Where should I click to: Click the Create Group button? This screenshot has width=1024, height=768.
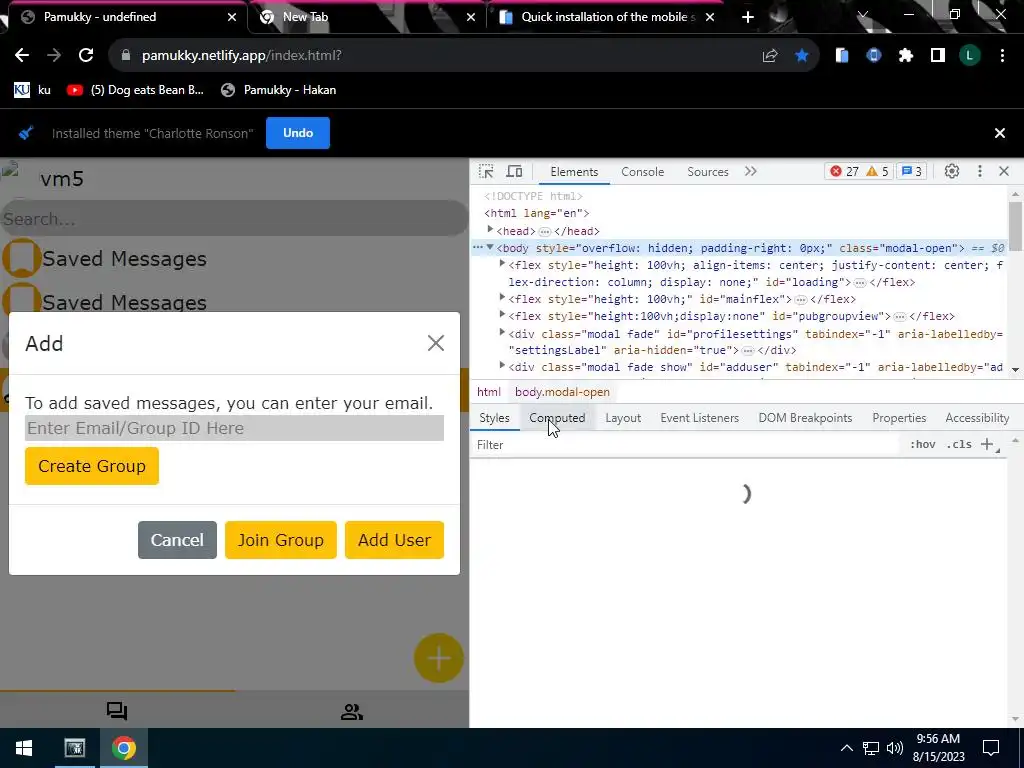(x=92, y=466)
